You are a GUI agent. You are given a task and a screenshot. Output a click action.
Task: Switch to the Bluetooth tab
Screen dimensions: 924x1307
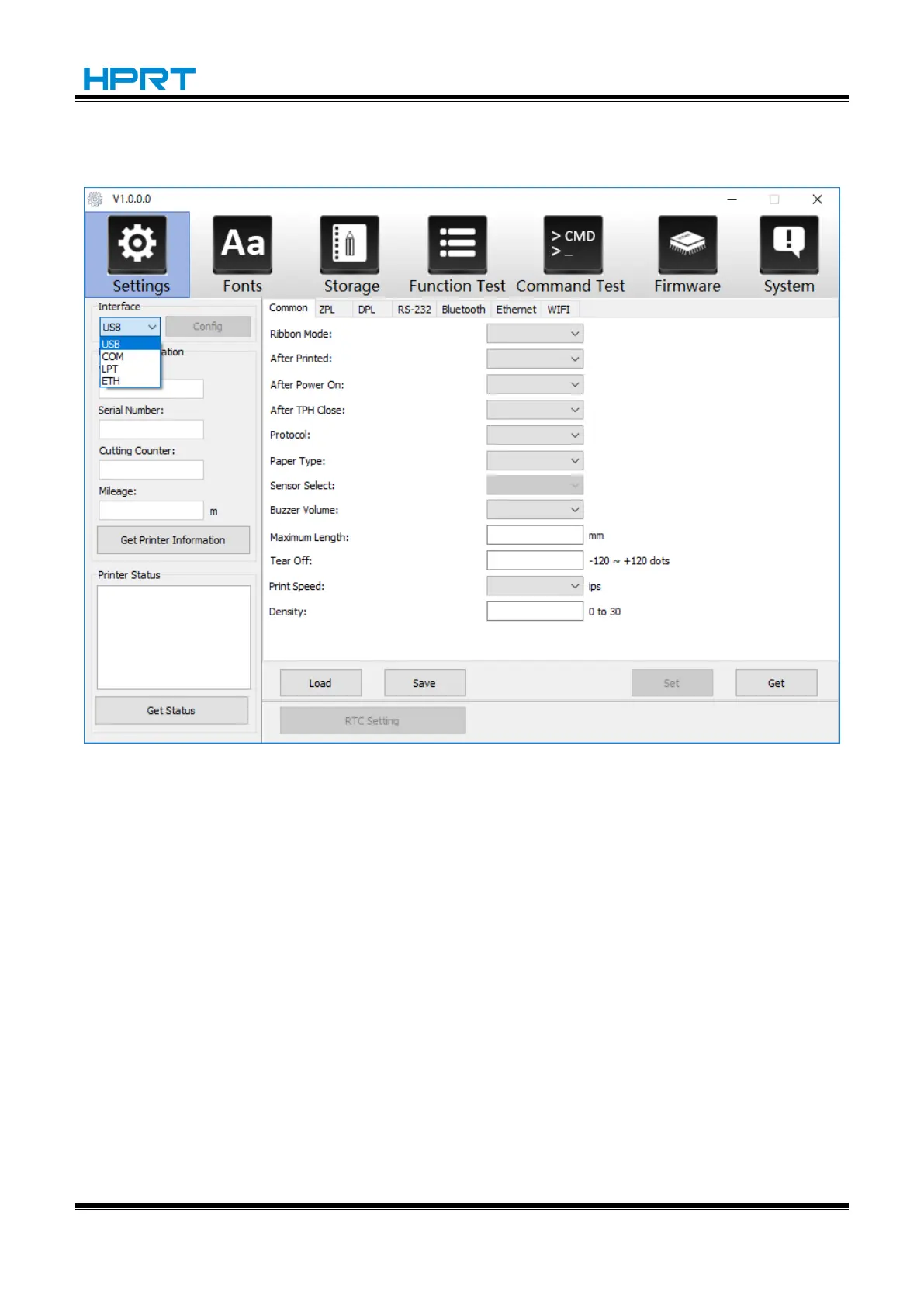tap(463, 309)
